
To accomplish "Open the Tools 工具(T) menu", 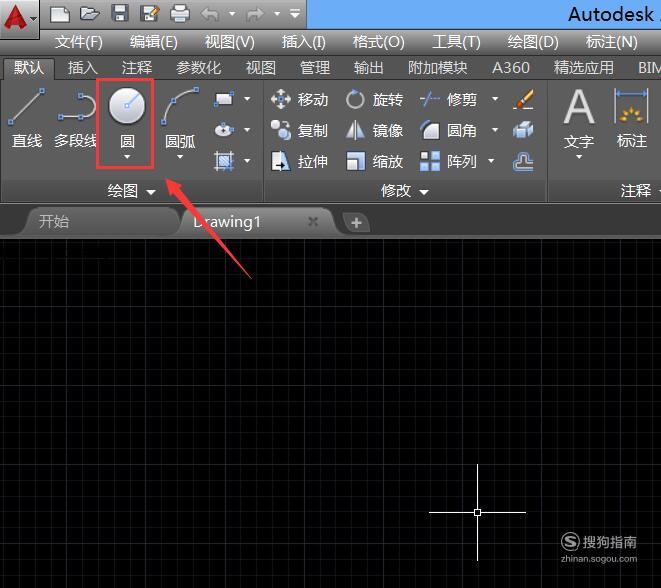I will [456, 42].
